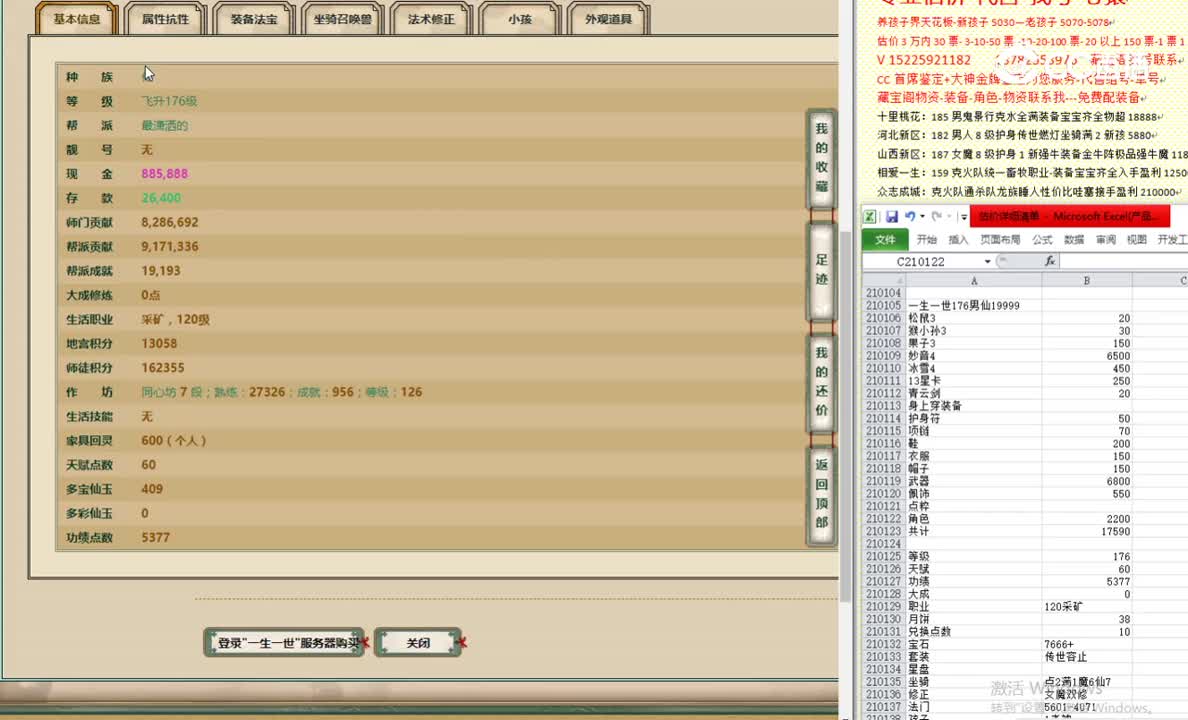Click the total value 17590 cell
1188x720 pixels.
click(x=1087, y=531)
